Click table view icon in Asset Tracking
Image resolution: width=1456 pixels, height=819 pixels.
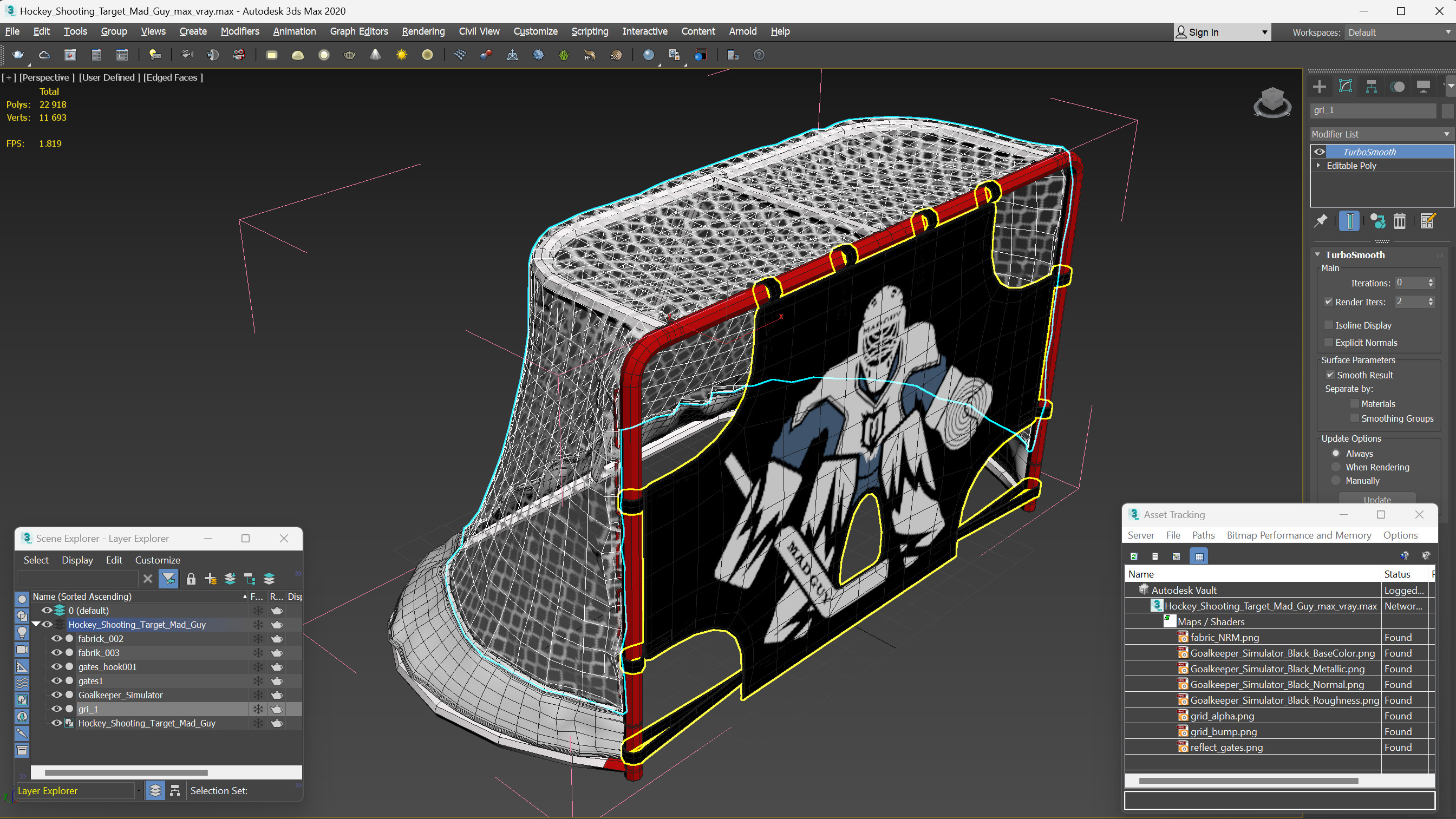click(1199, 557)
